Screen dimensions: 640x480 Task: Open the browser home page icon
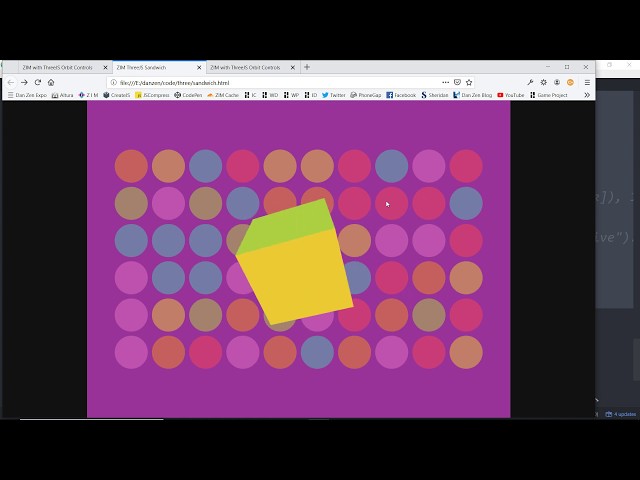[x=51, y=82]
